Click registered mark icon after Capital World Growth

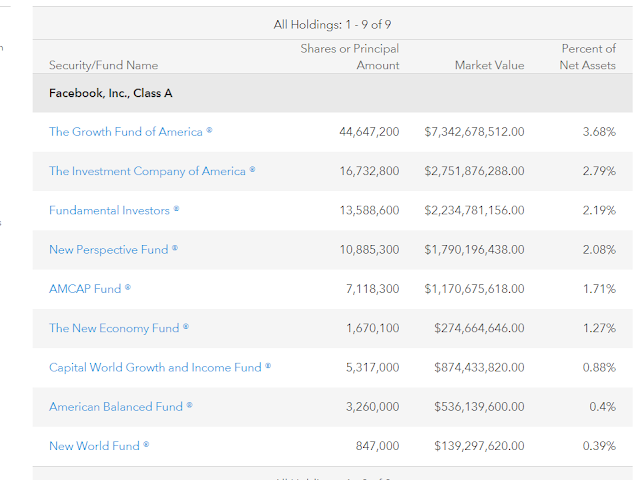point(268,366)
